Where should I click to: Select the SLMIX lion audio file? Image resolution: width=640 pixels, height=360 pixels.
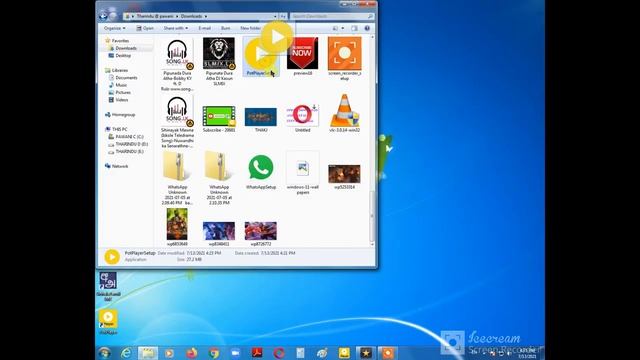pyautogui.click(x=219, y=53)
